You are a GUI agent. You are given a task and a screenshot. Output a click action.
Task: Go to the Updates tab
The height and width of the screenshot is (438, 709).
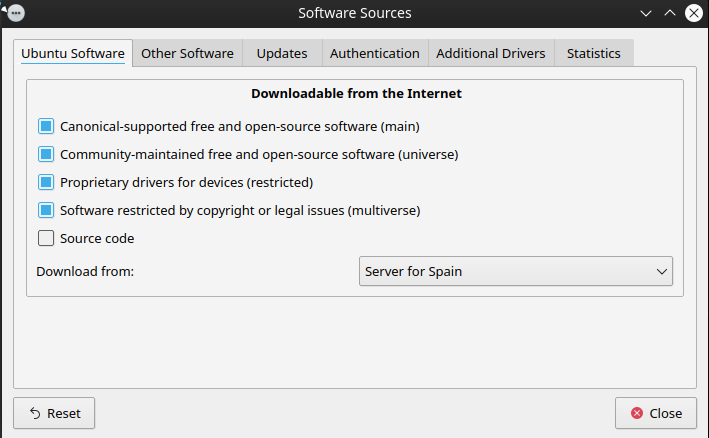point(281,54)
